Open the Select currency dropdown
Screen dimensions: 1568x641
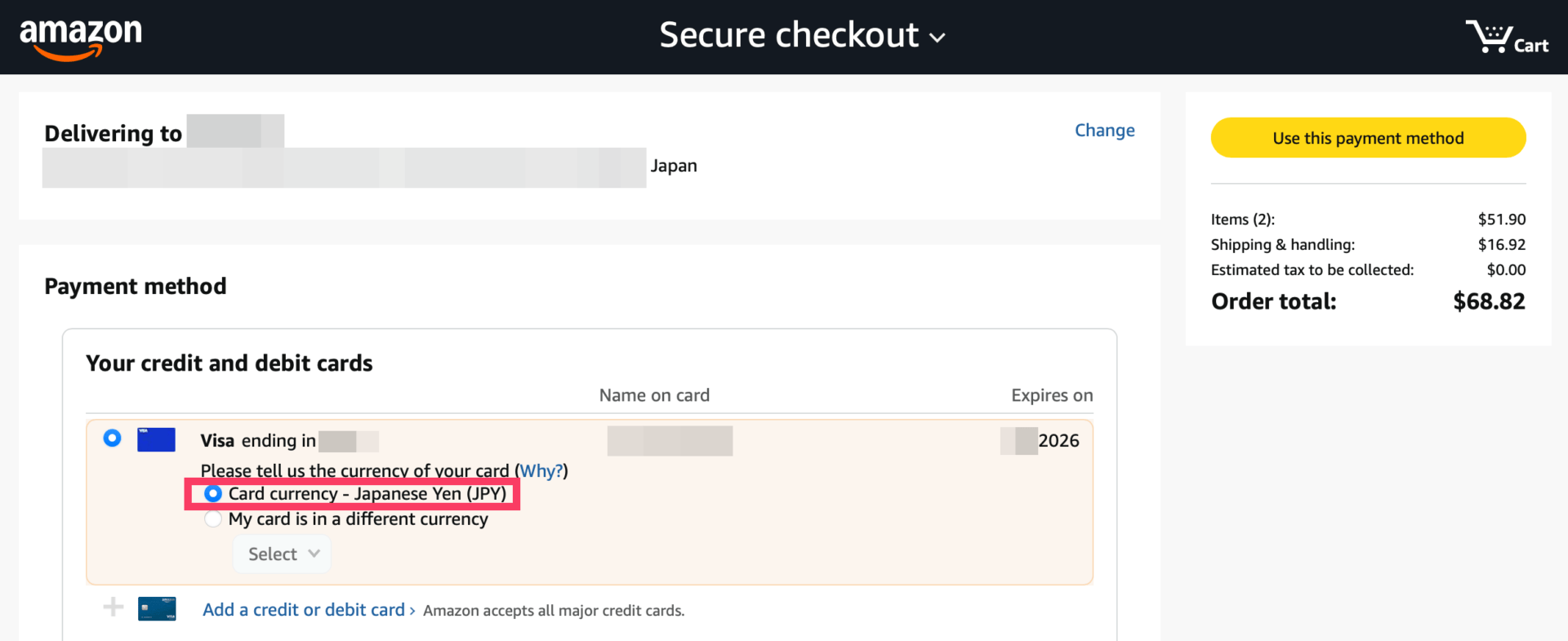coord(283,554)
